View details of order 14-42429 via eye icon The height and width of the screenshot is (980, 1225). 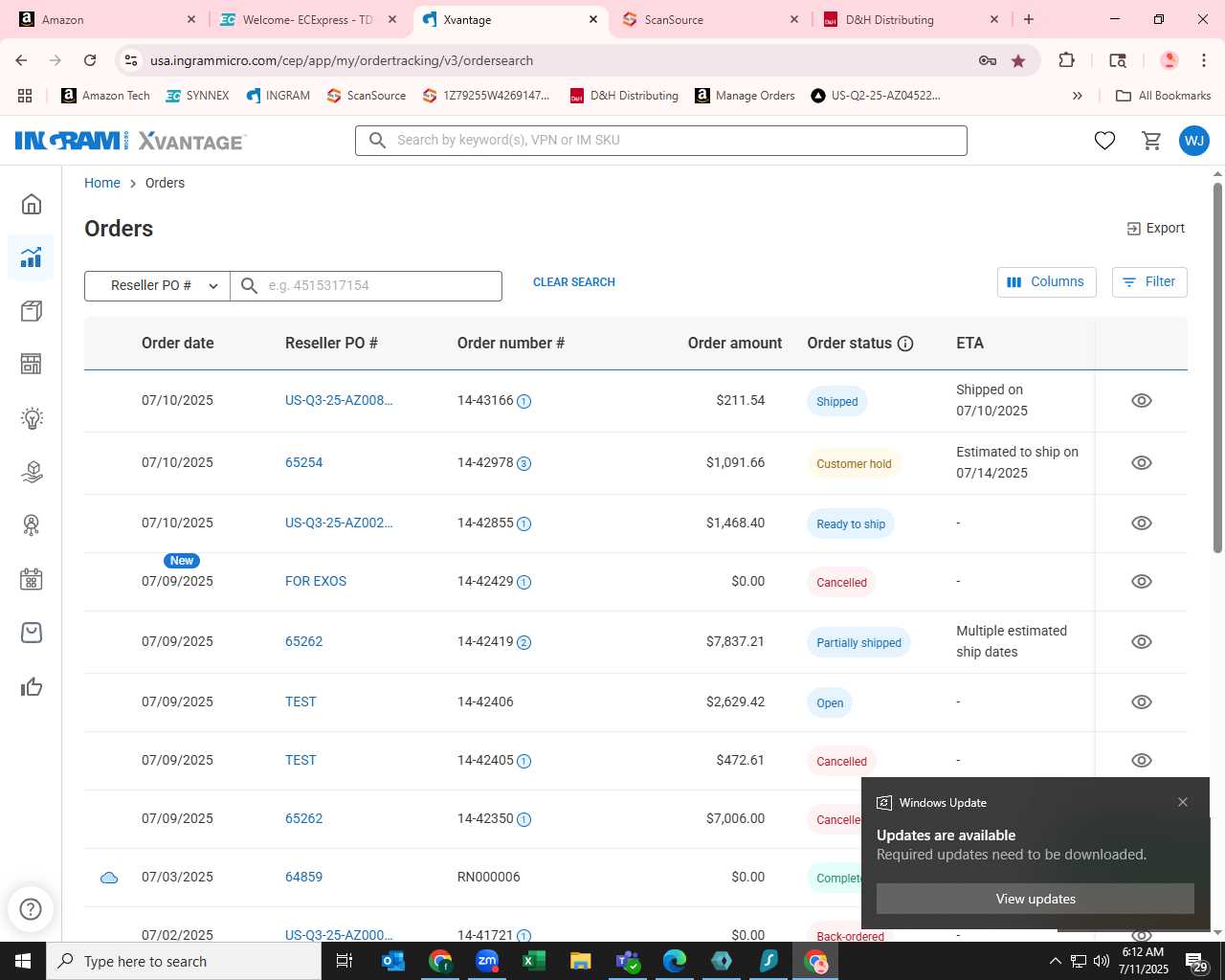1142,582
